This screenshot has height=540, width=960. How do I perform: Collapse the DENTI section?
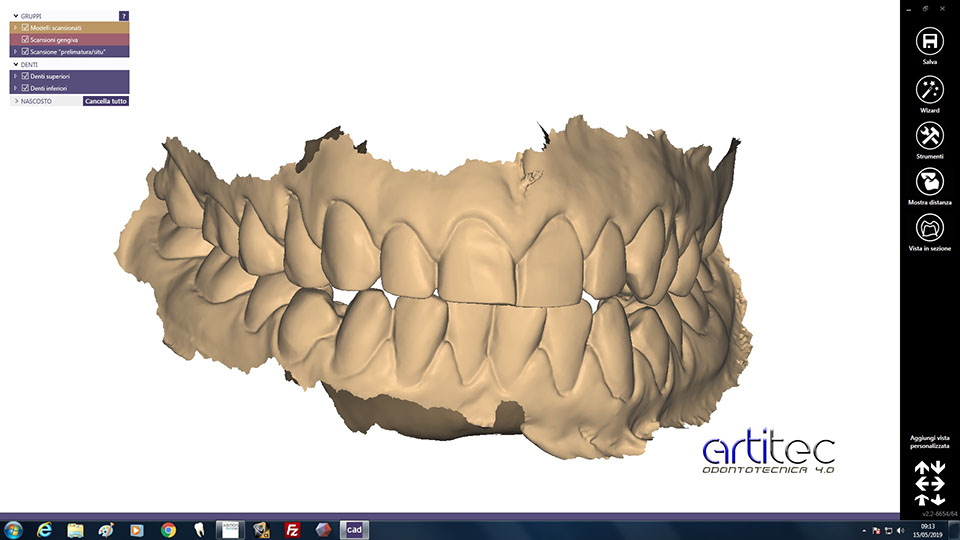[x=15, y=64]
